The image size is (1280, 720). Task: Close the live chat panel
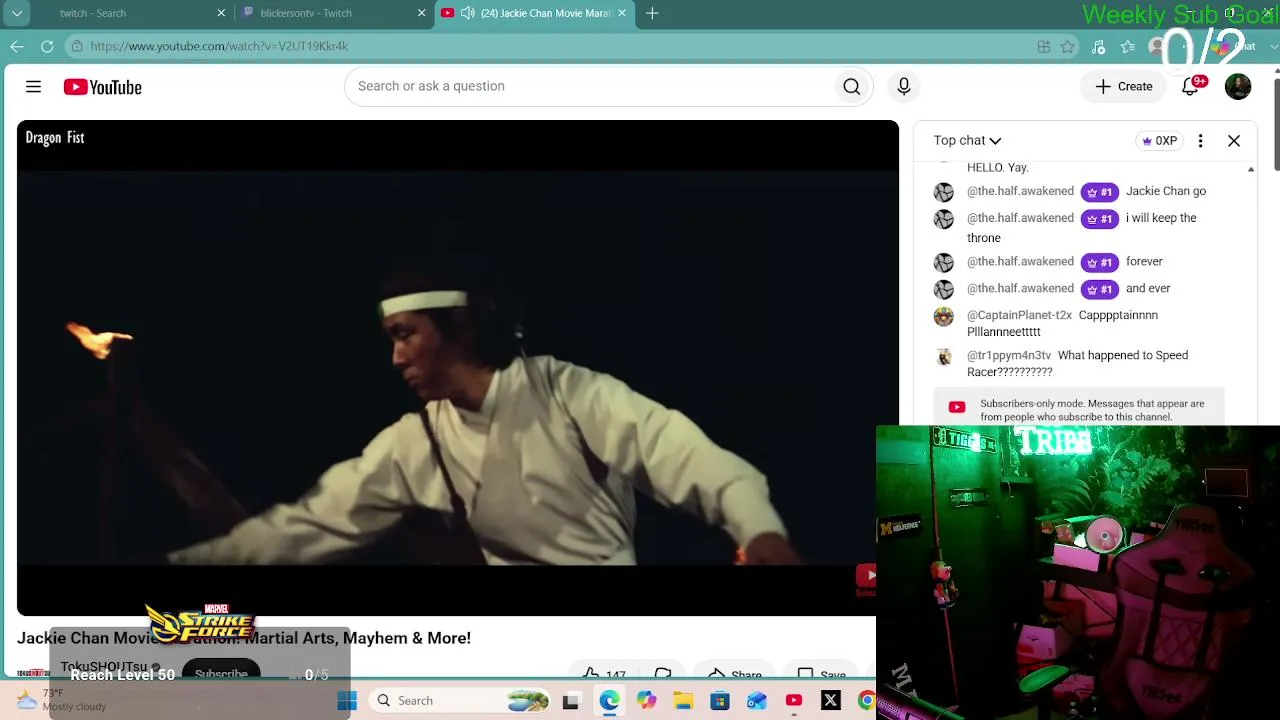click(x=1234, y=141)
